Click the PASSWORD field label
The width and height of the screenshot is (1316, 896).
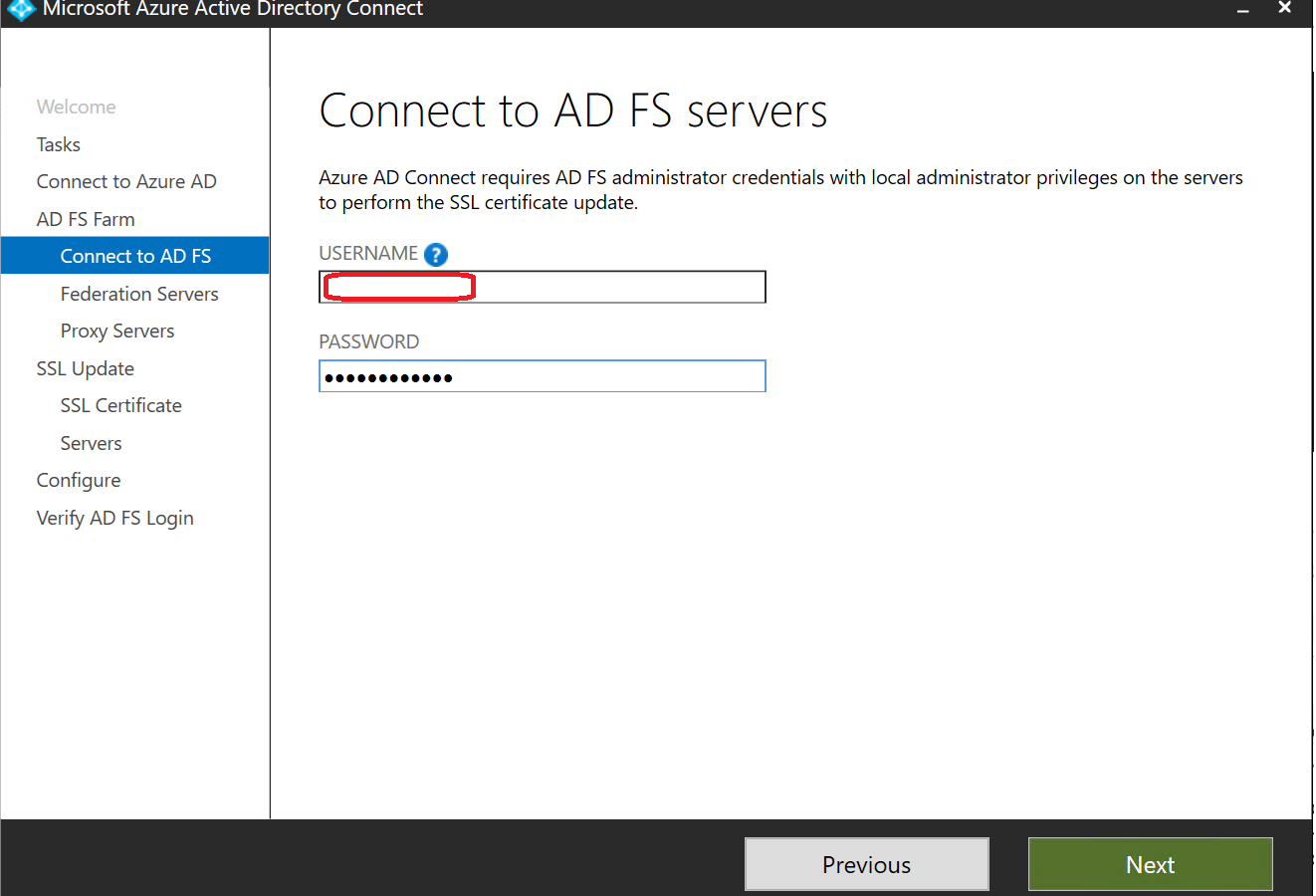pyautogui.click(x=369, y=341)
